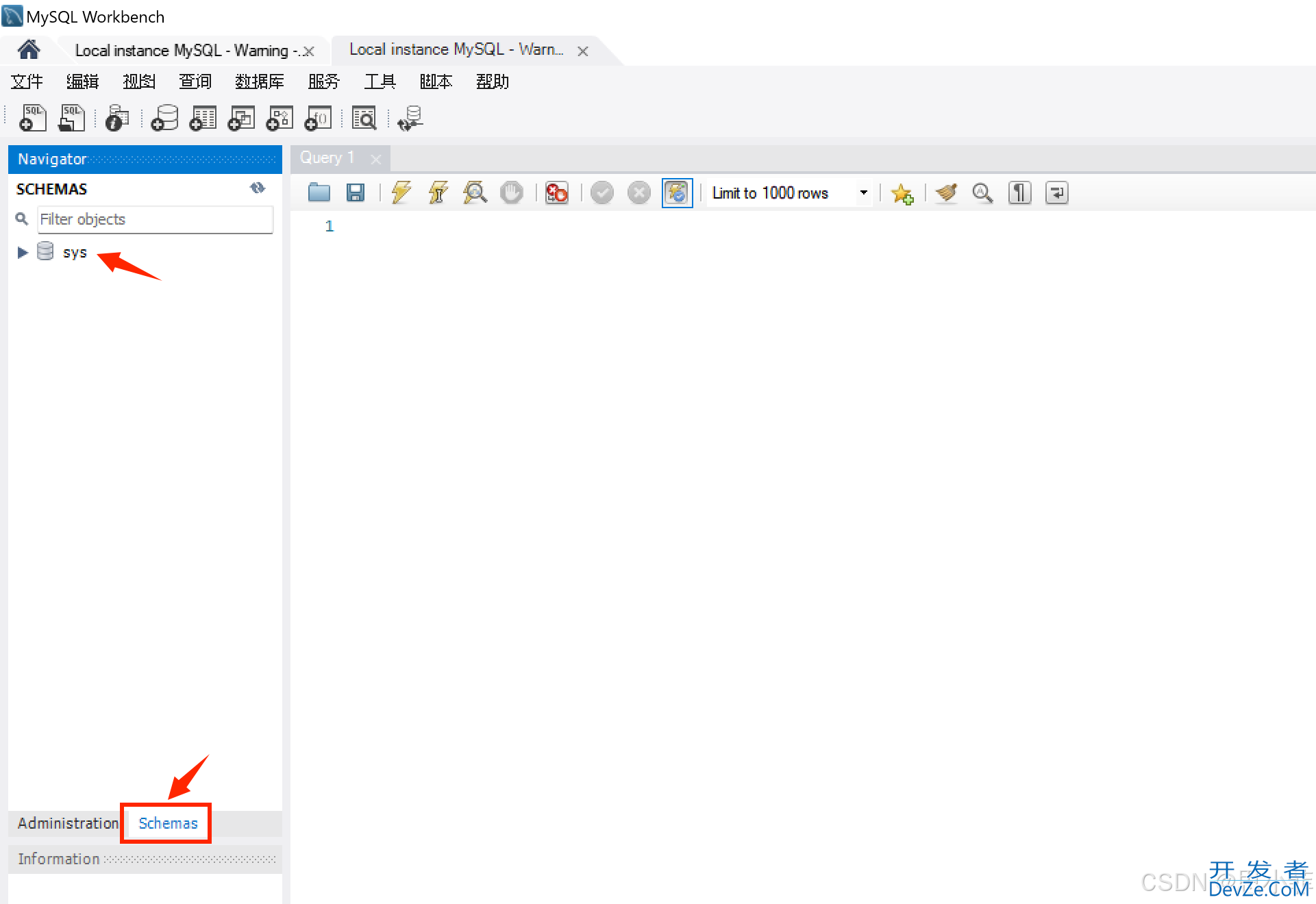The height and width of the screenshot is (904, 1316).
Task: Create a new view icon
Action: click(241, 118)
